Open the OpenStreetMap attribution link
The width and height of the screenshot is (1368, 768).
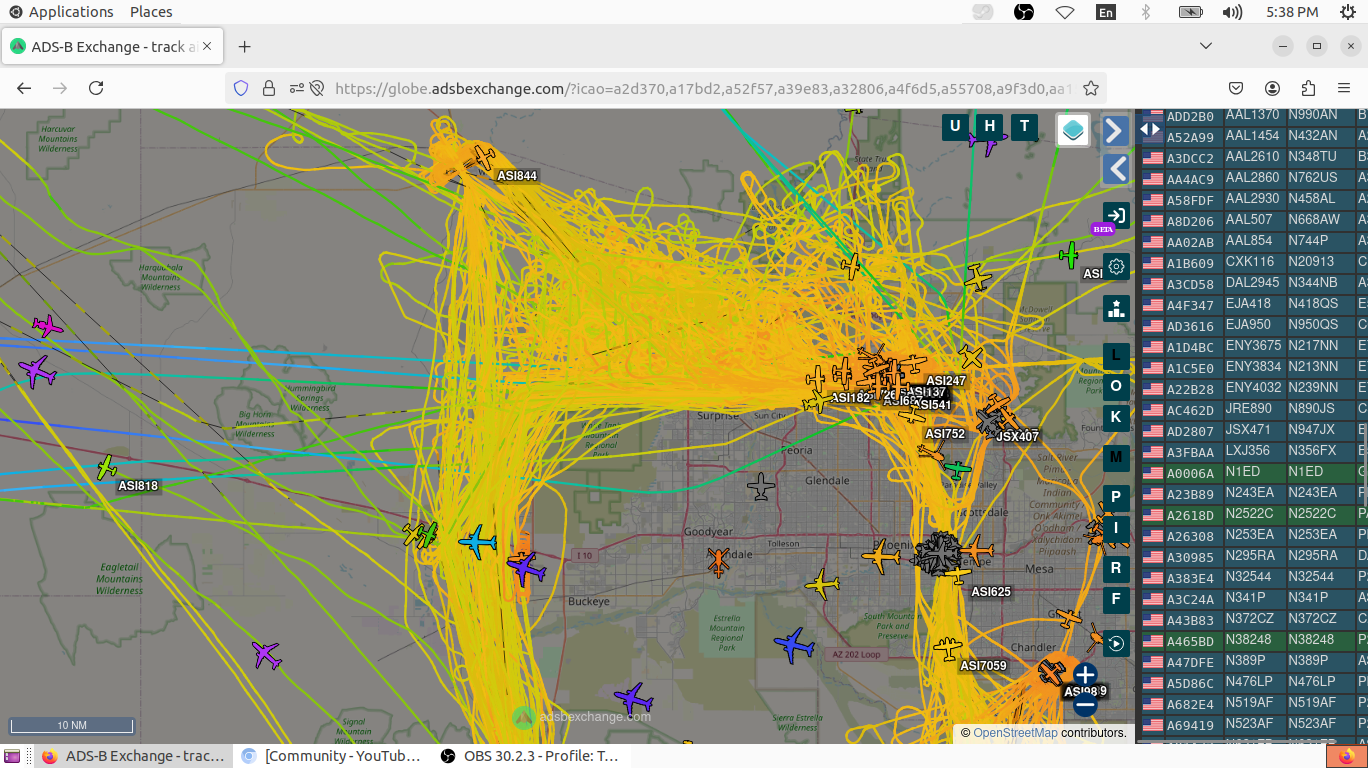click(1015, 733)
